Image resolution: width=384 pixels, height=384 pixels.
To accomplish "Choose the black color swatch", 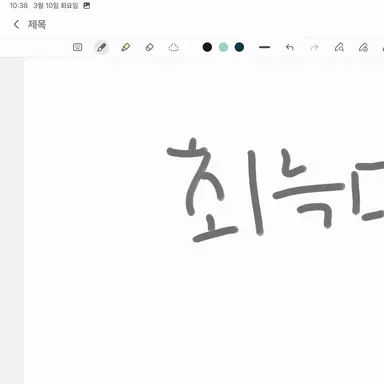I will click(207, 47).
